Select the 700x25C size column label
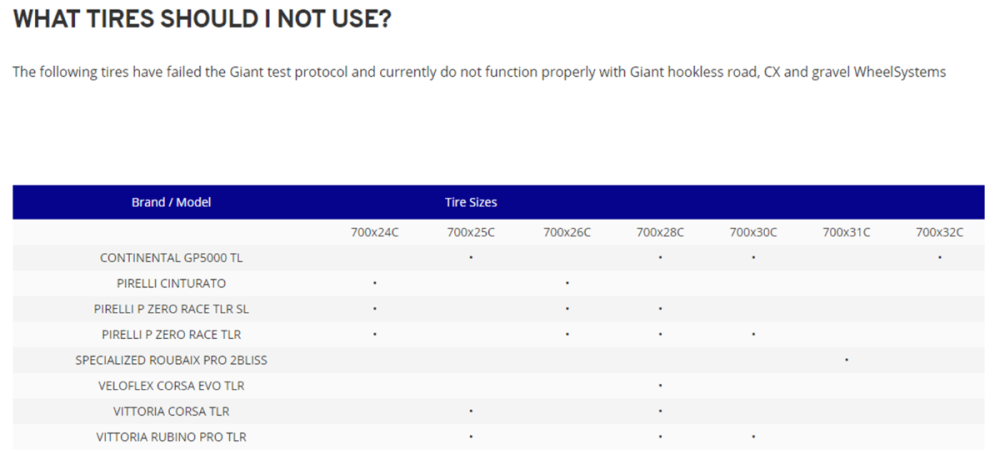This screenshot has width=1000, height=460. (471, 232)
